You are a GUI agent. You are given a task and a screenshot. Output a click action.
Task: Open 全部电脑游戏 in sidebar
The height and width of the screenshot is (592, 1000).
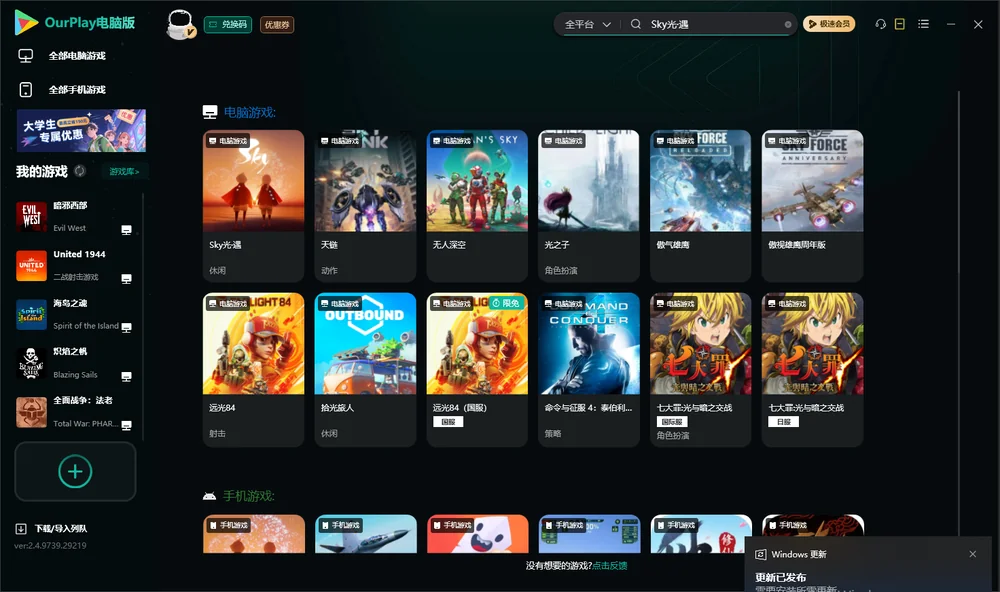click(77, 56)
